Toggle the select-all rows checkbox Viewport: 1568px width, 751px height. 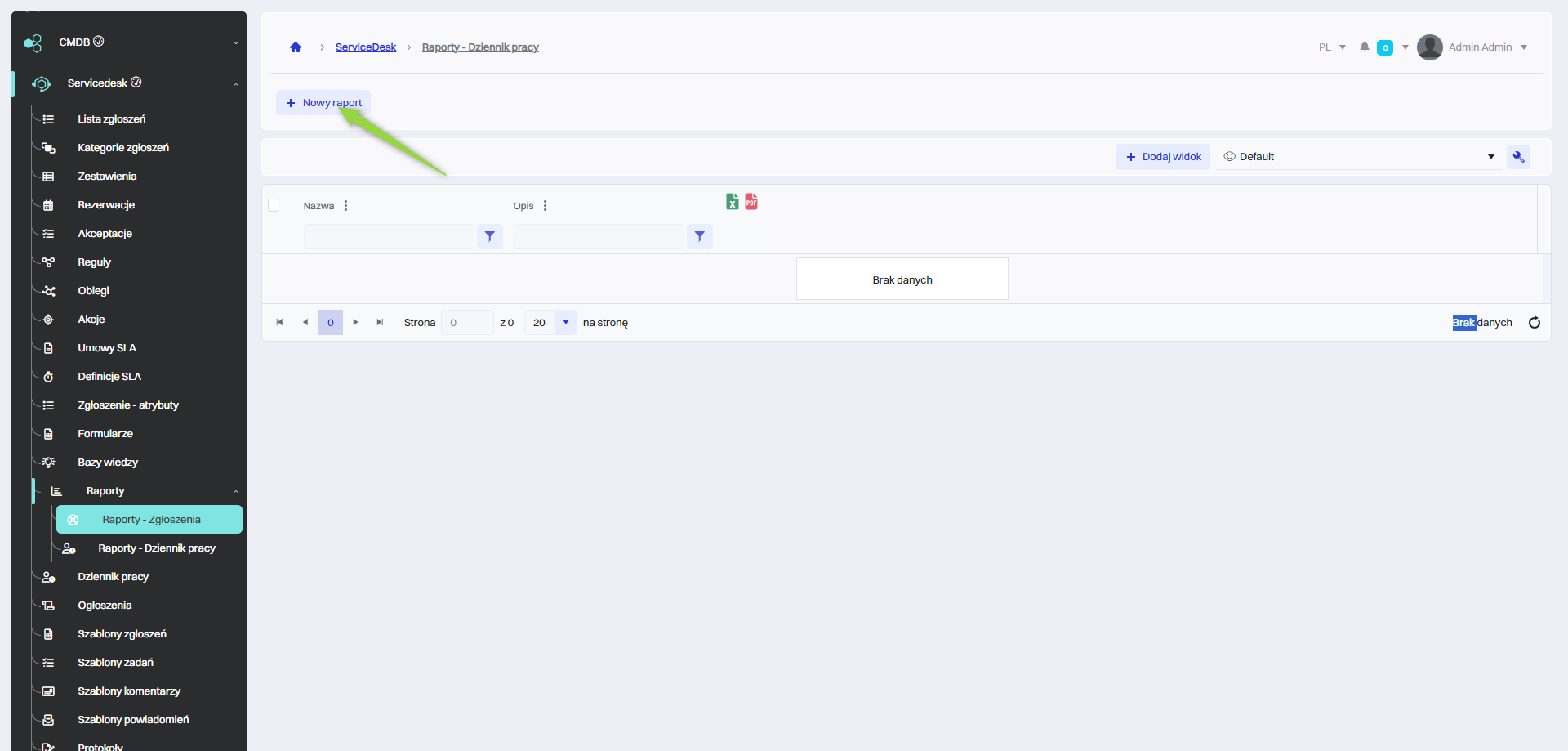pos(274,206)
